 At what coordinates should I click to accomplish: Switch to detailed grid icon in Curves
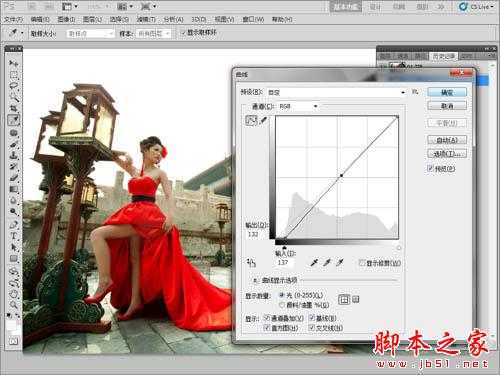coord(356,299)
